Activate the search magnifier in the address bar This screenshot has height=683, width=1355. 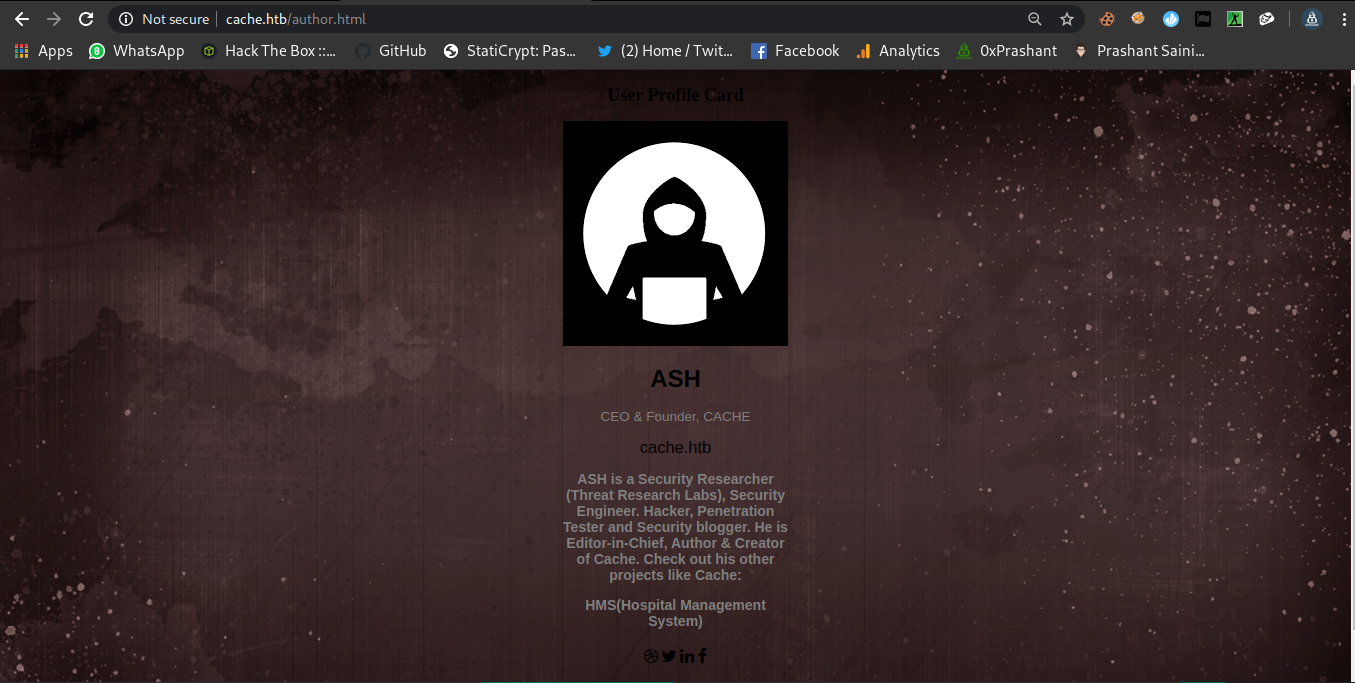tap(1034, 19)
